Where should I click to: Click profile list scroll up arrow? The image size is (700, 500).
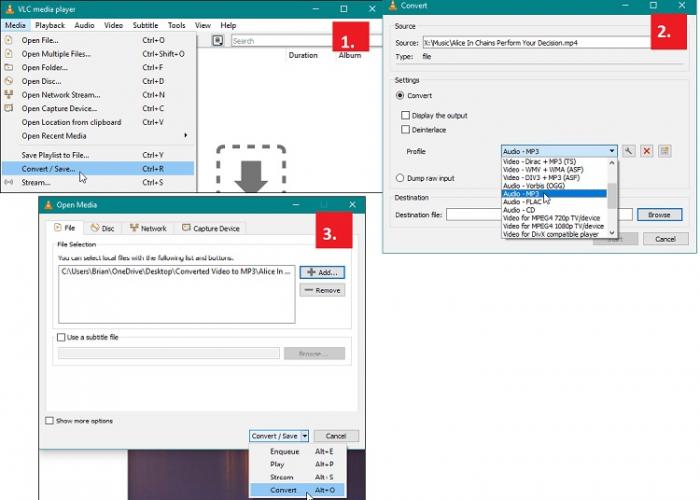pyautogui.click(x=612, y=163)
